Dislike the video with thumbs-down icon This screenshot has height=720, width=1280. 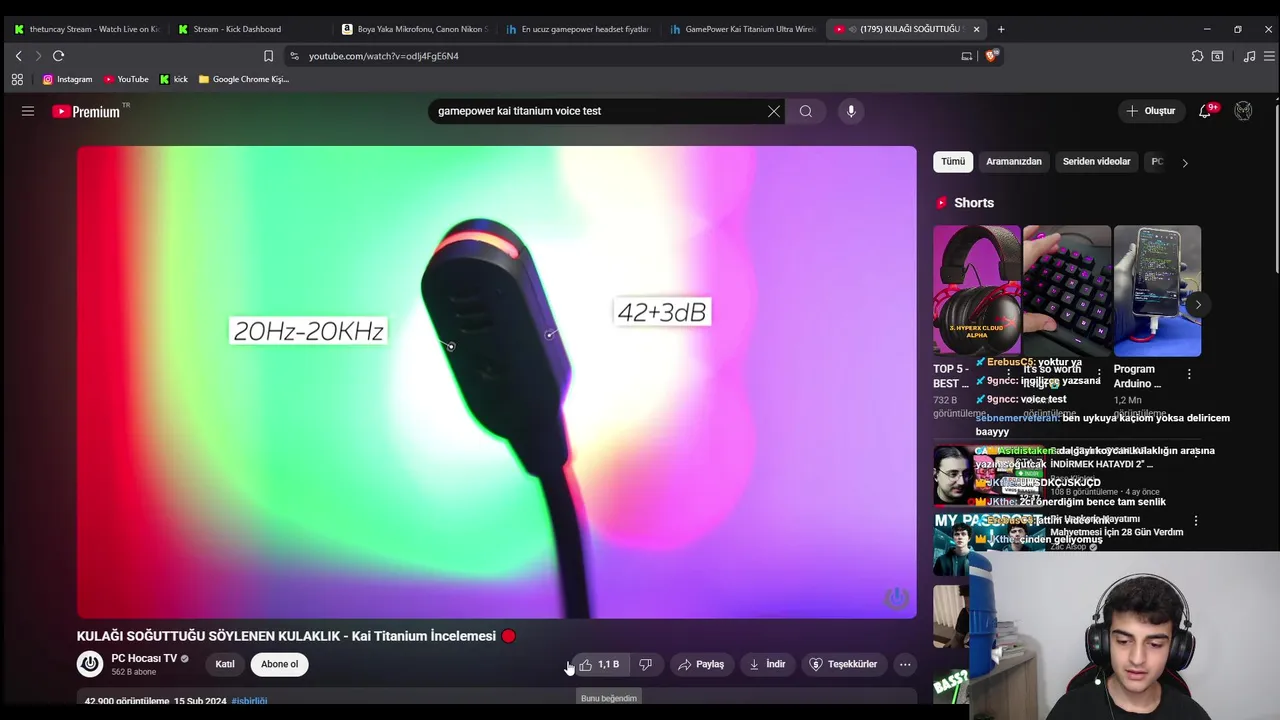click(x=645, y=664)
